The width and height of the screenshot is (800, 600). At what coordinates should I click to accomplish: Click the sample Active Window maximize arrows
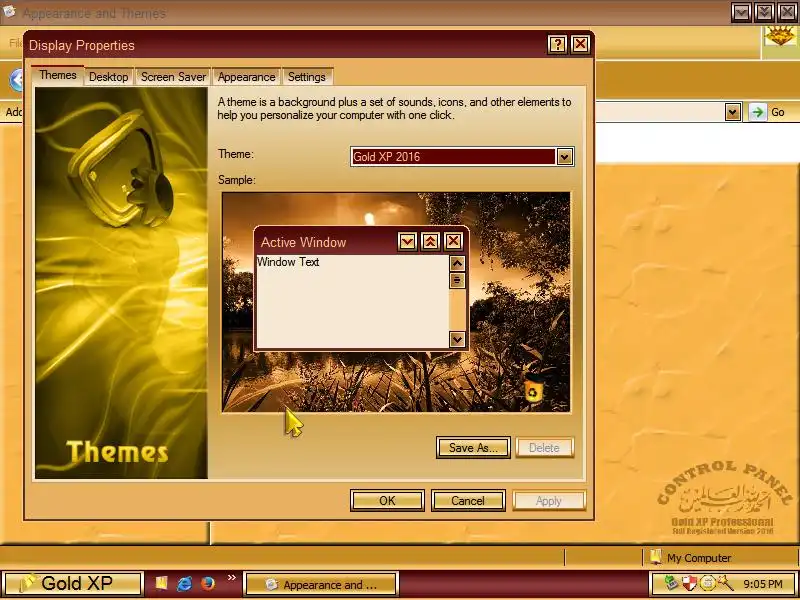coord(430,241)
